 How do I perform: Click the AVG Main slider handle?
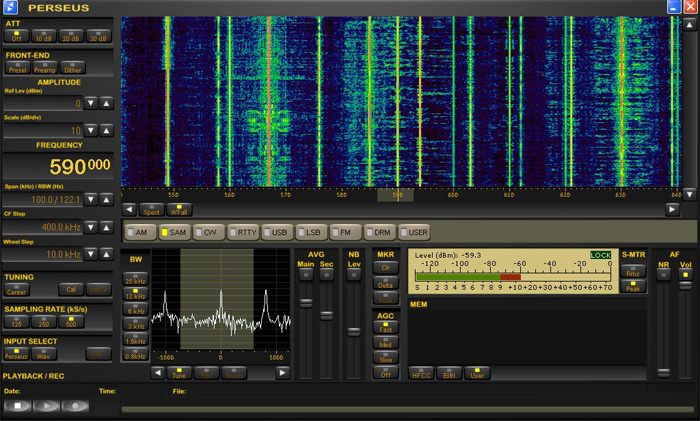click(x=306, y=303)
